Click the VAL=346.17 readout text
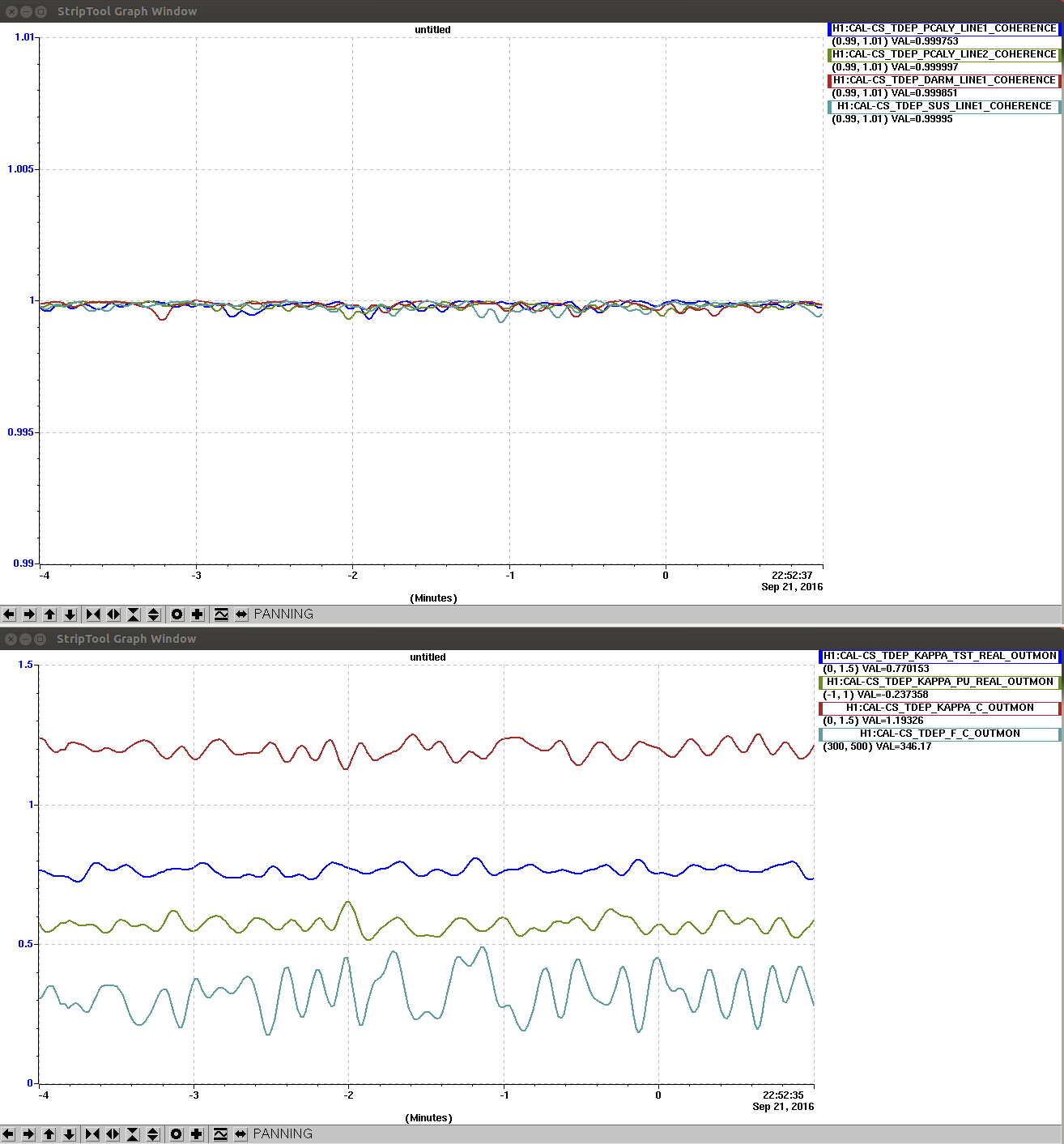 (904, 746)
